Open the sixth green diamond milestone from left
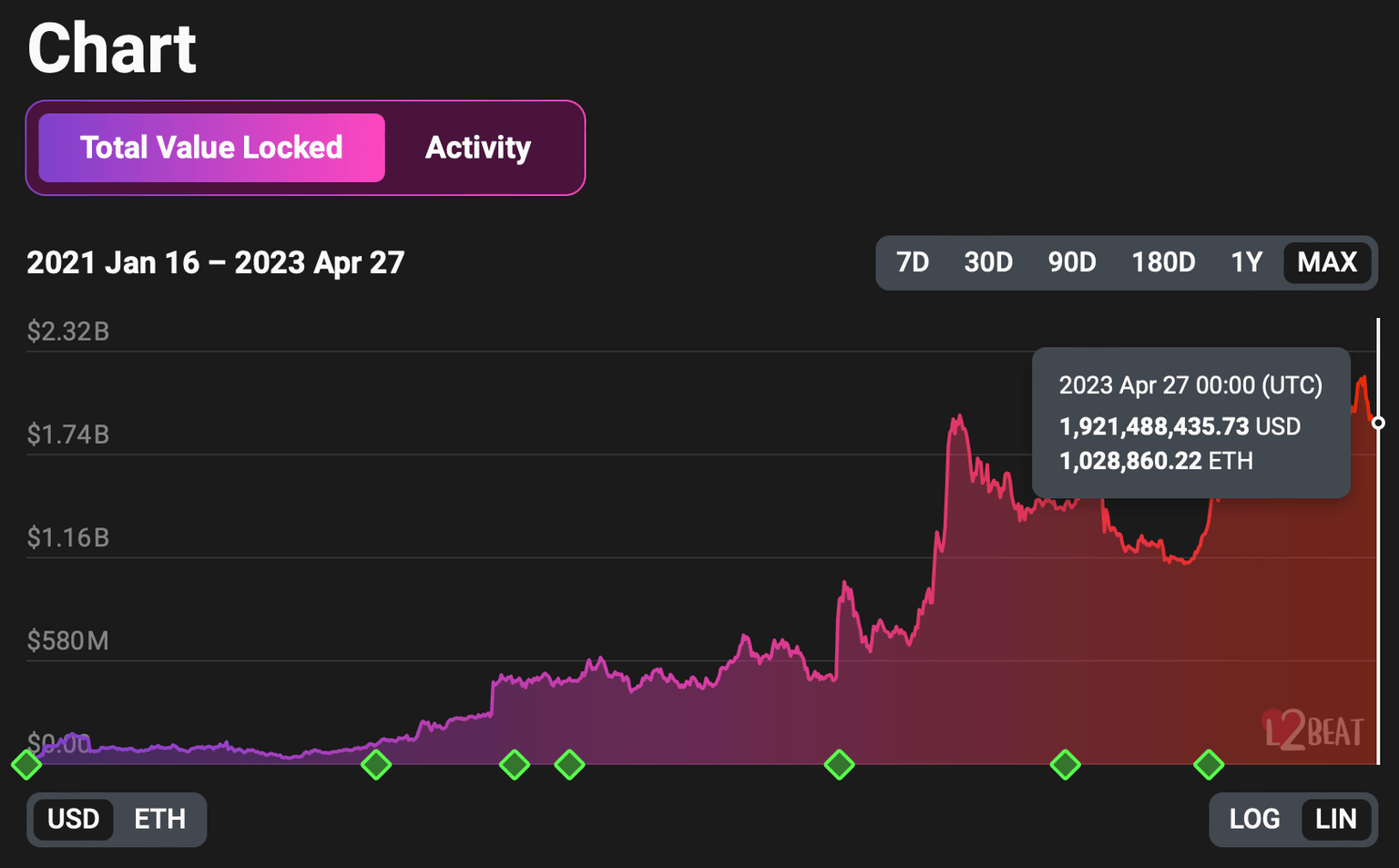The width and height of the screenshot is (1399, 868). pos(1066,764)
